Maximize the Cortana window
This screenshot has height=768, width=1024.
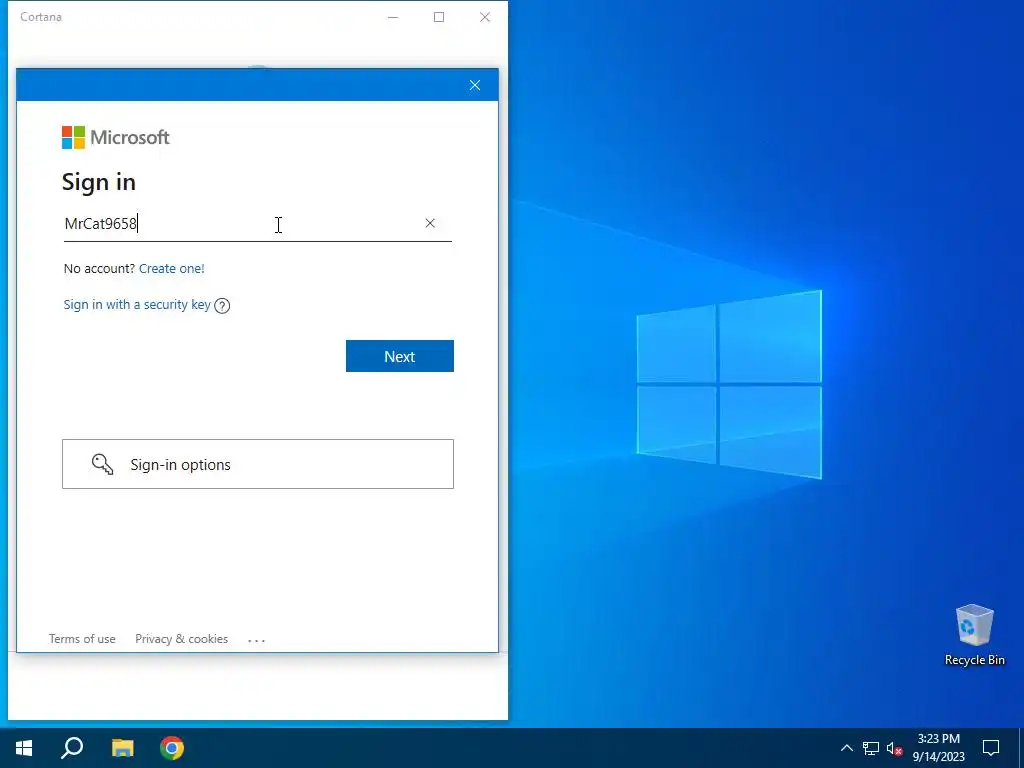(x=439, y=17)
